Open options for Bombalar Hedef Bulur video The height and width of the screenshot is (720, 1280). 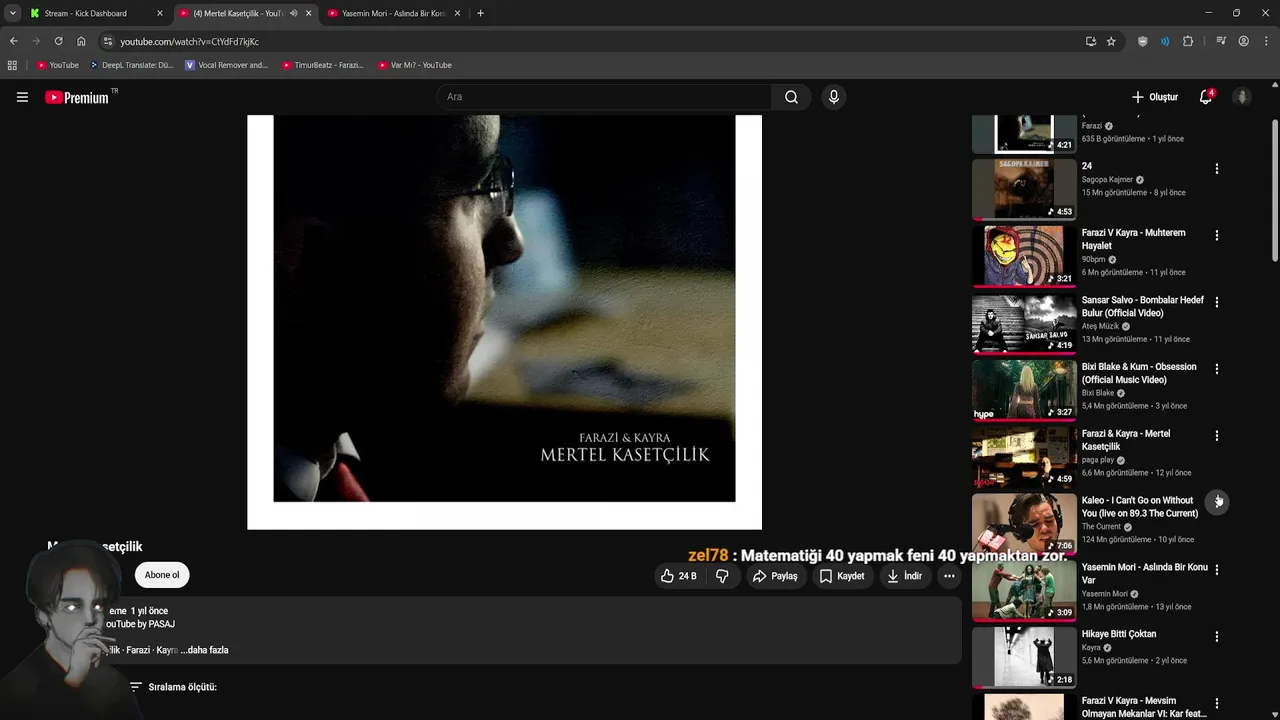(1217, 302)
